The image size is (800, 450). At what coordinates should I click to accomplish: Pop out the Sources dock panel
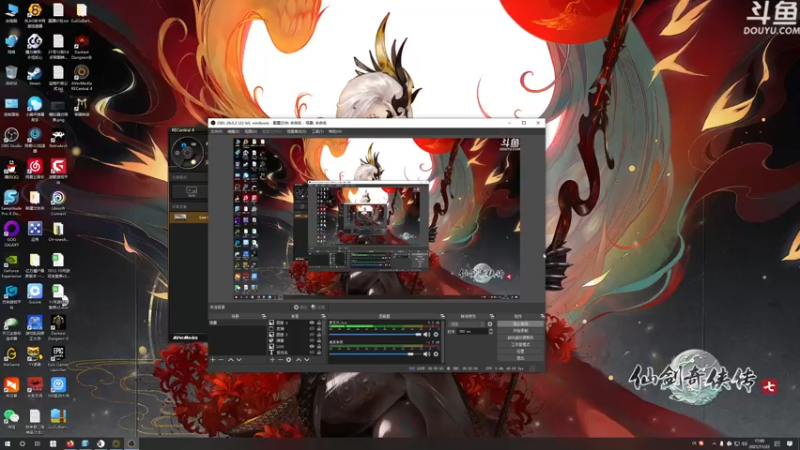point(323,316)
